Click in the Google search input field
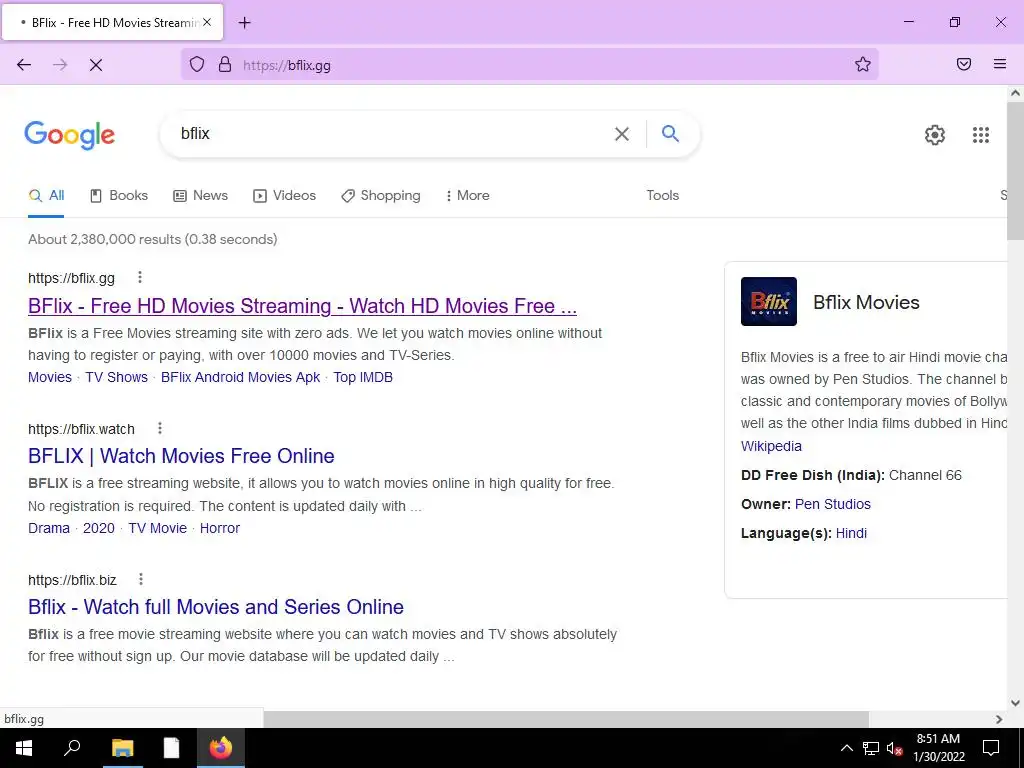The height and width of the screenshot is (768, 1024). (x=392, y=134)
